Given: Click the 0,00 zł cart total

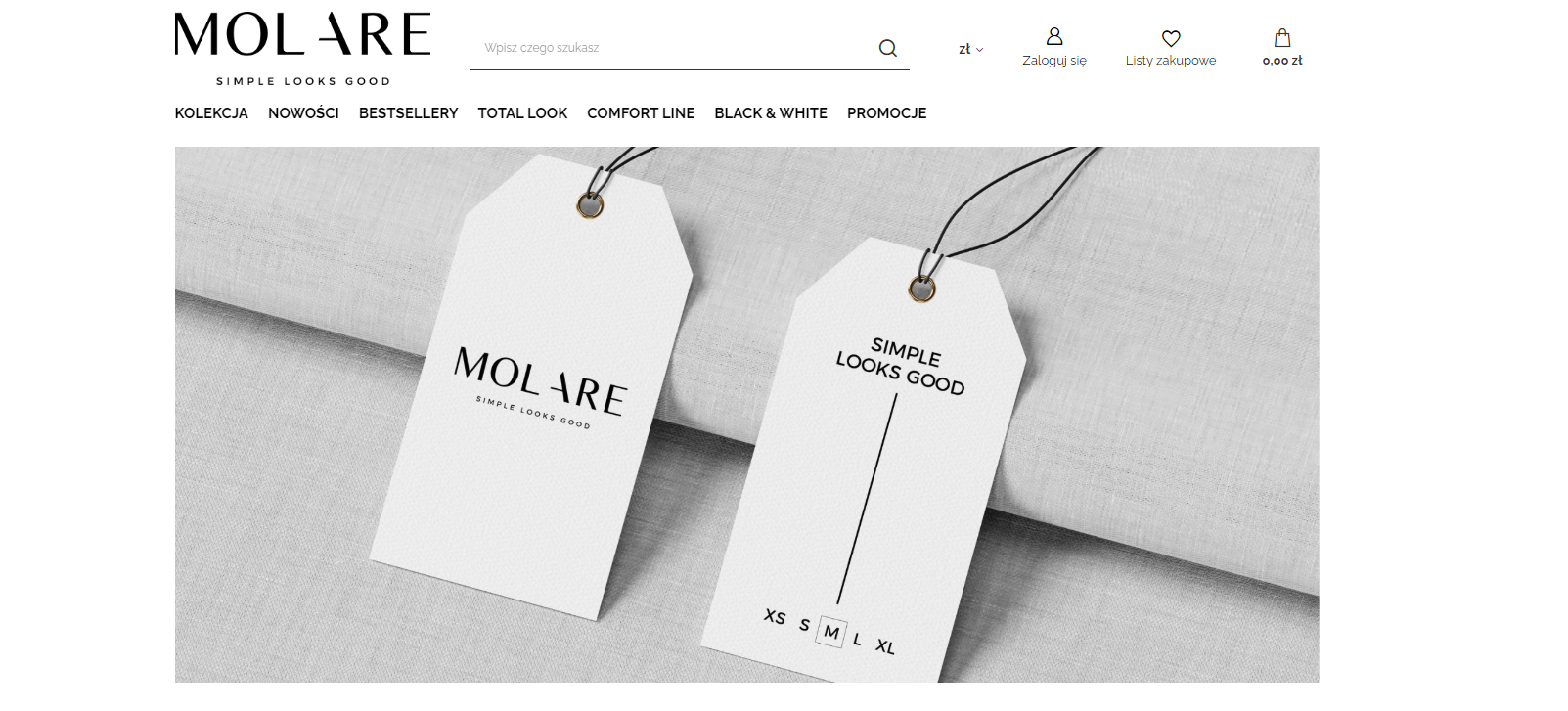Looking at the screenshot, I should click(1282, 61).
